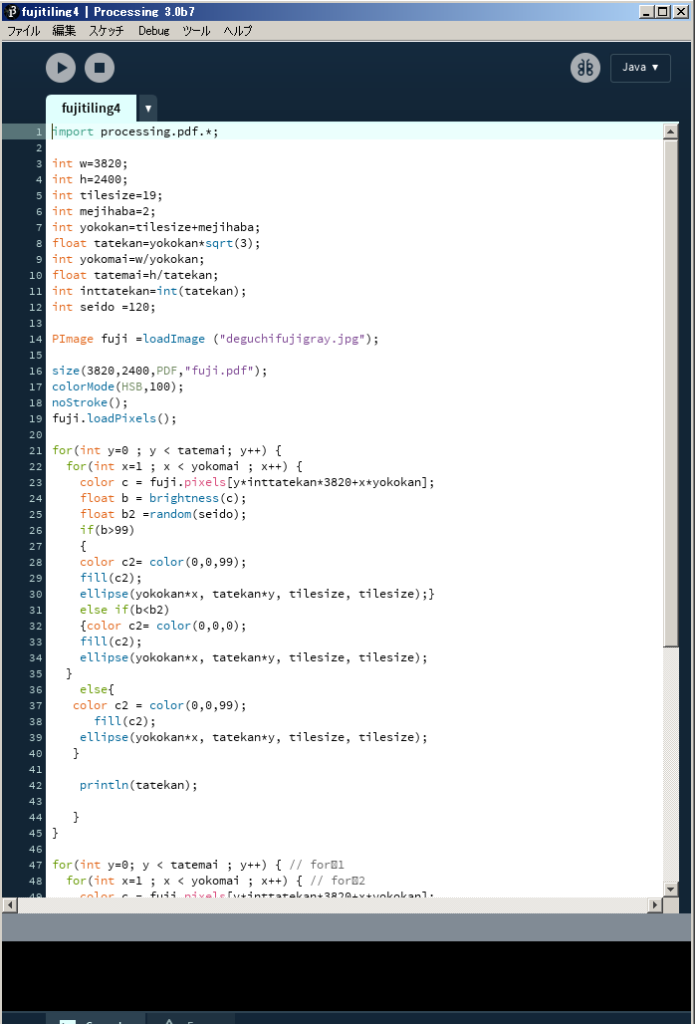Expand the arrow menu beside fujitiling4 tab

pos(148,108)
